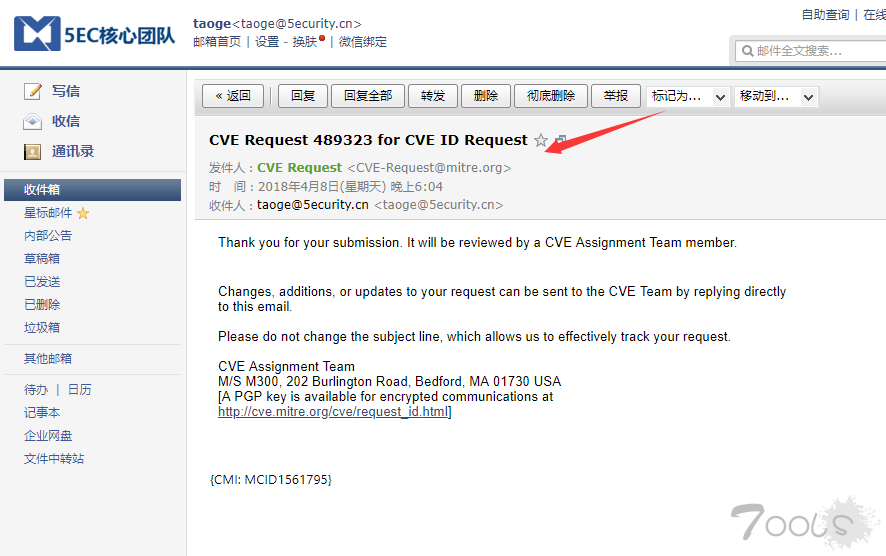Screen dimensions: 886x556
Task: Open the 微信绑定 link
Action: [x=363, y=42]
